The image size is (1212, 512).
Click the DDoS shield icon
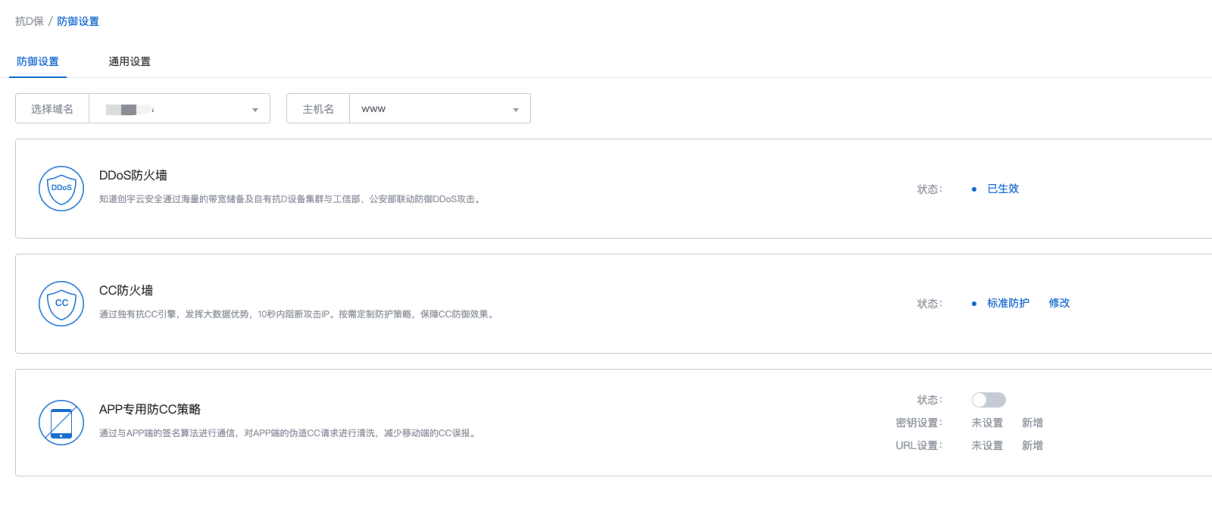(x=61, y=188)
